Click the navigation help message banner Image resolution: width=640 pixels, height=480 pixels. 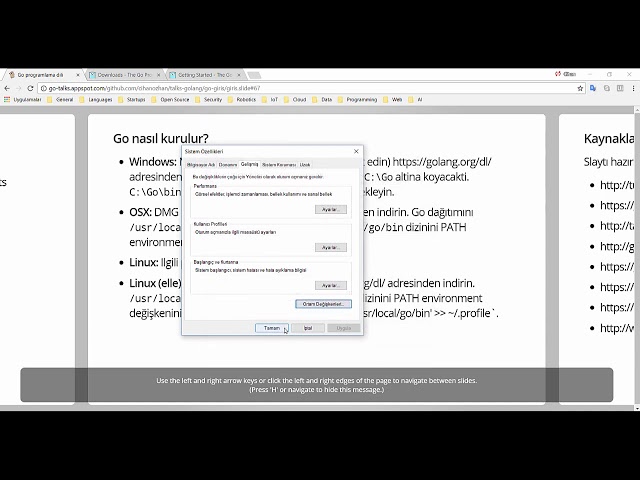coord(317,385)
